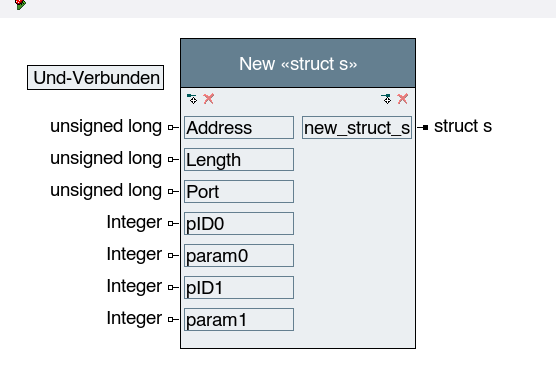This screenshot has height=389, width=556.
Task: Click the Address field box
Action: click(x=239, y=127)
